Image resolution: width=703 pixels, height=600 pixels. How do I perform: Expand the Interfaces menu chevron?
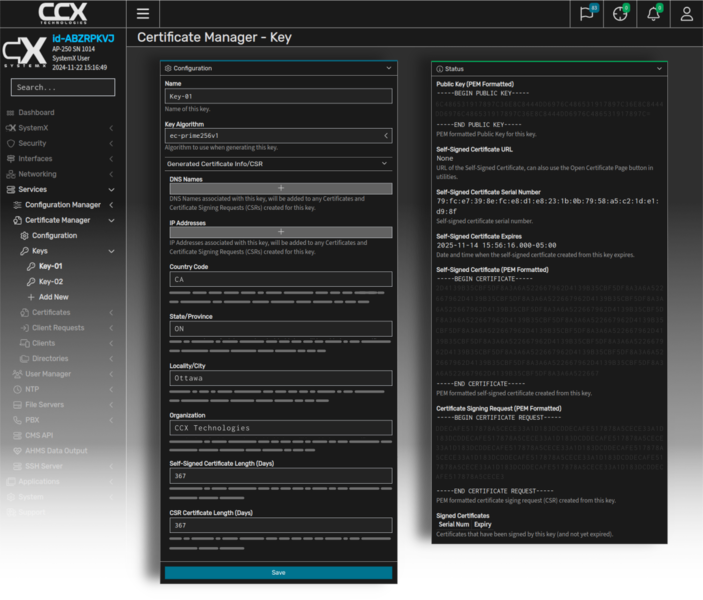[111, 159]
